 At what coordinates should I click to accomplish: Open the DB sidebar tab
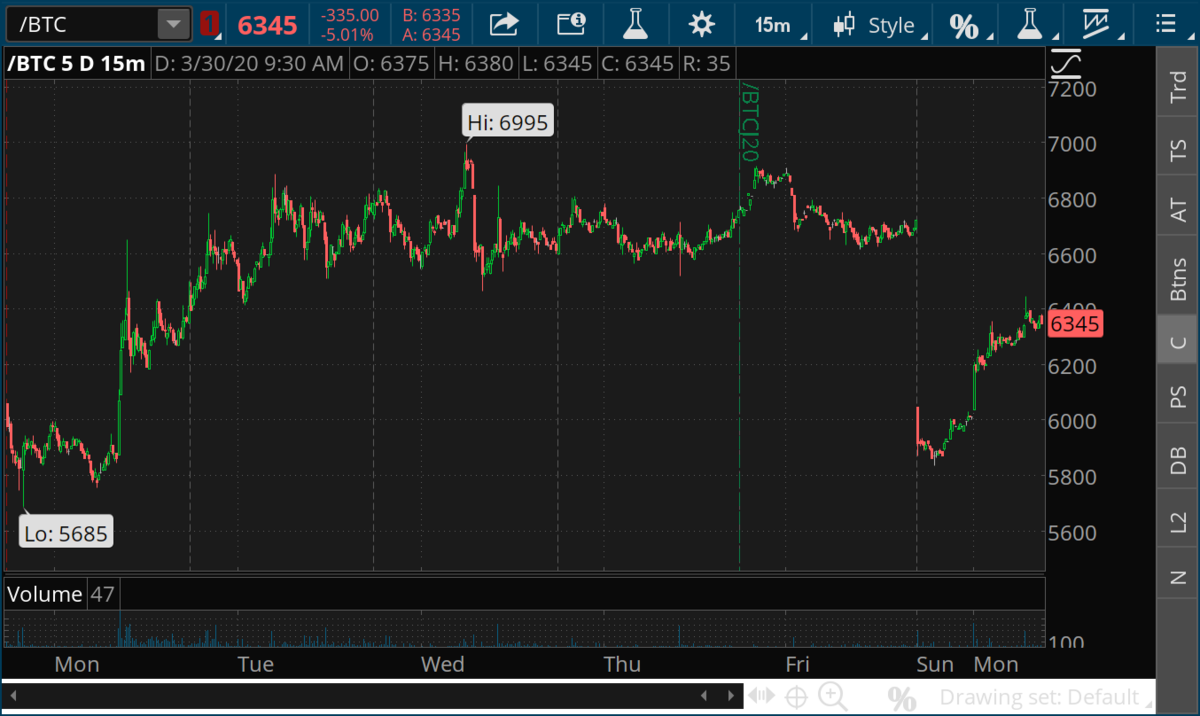coord(1178,461)
